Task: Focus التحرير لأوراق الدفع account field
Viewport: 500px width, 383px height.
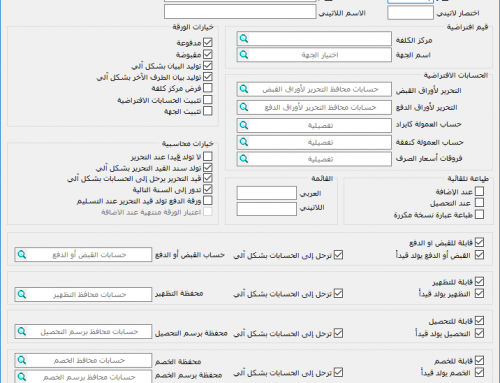Action: 314,107
